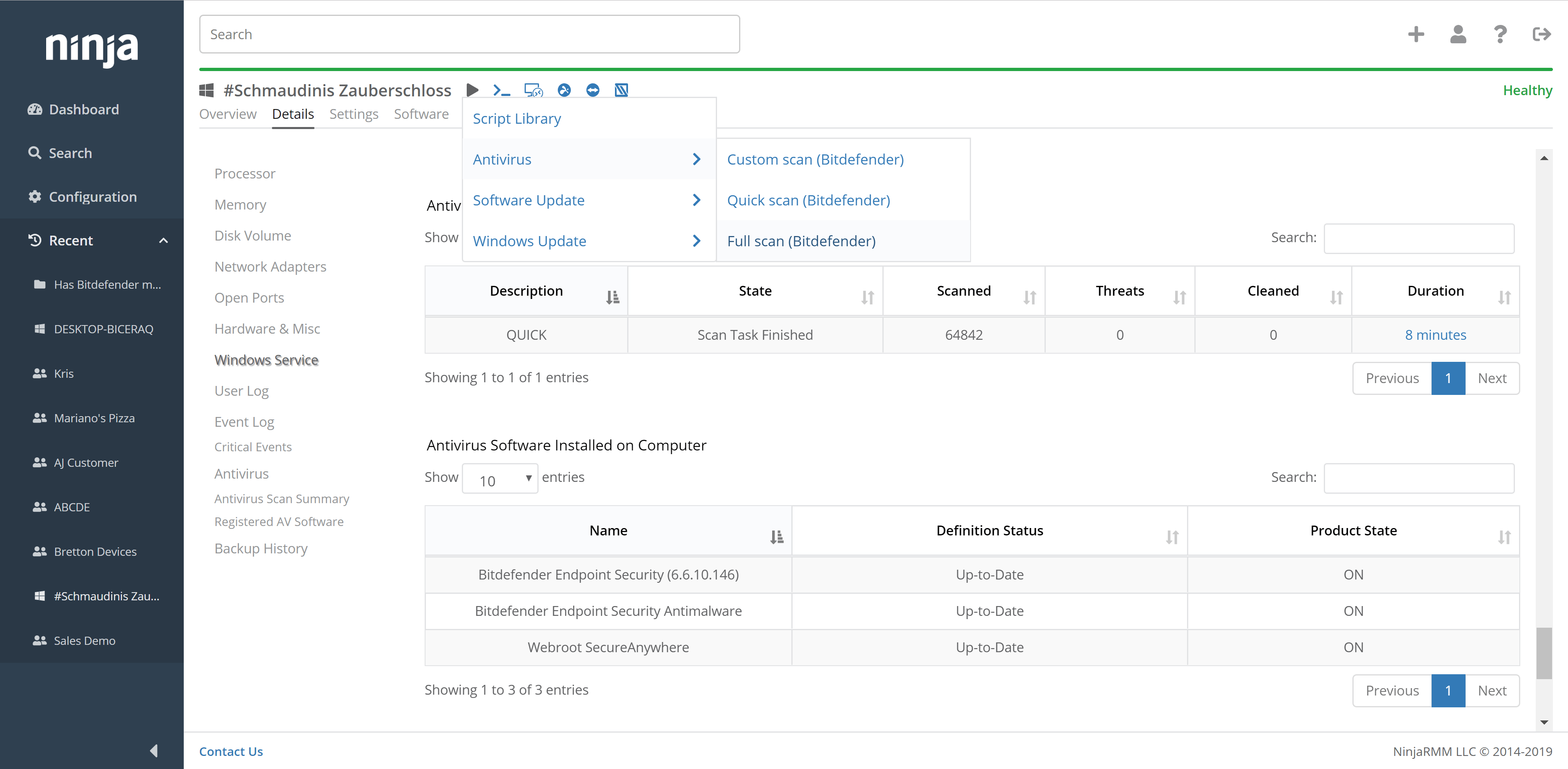Image resolution: width=1568 pixels, height=769 pixels.
Task: Start a TeamViewer session icon
Action: (592, 90)
